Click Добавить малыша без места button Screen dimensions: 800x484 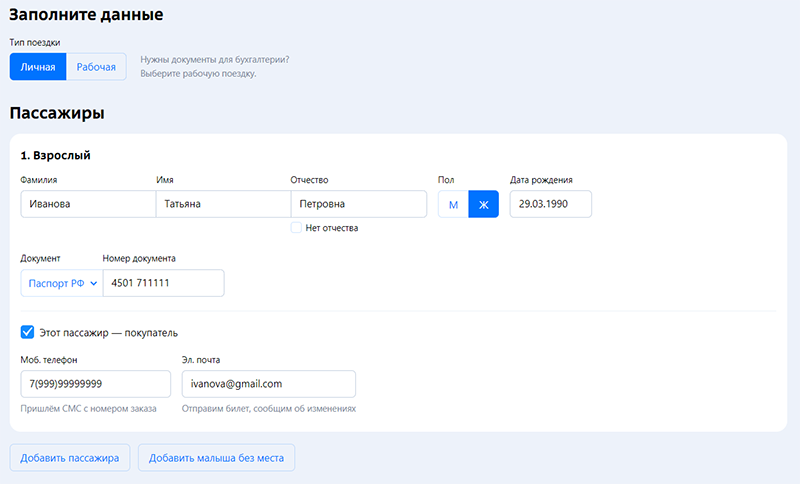(x=216, y=458)
